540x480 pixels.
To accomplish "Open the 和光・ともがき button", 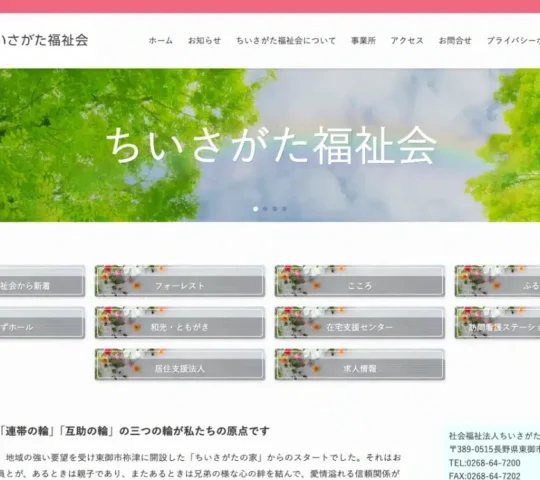I will tap(180, 323).
